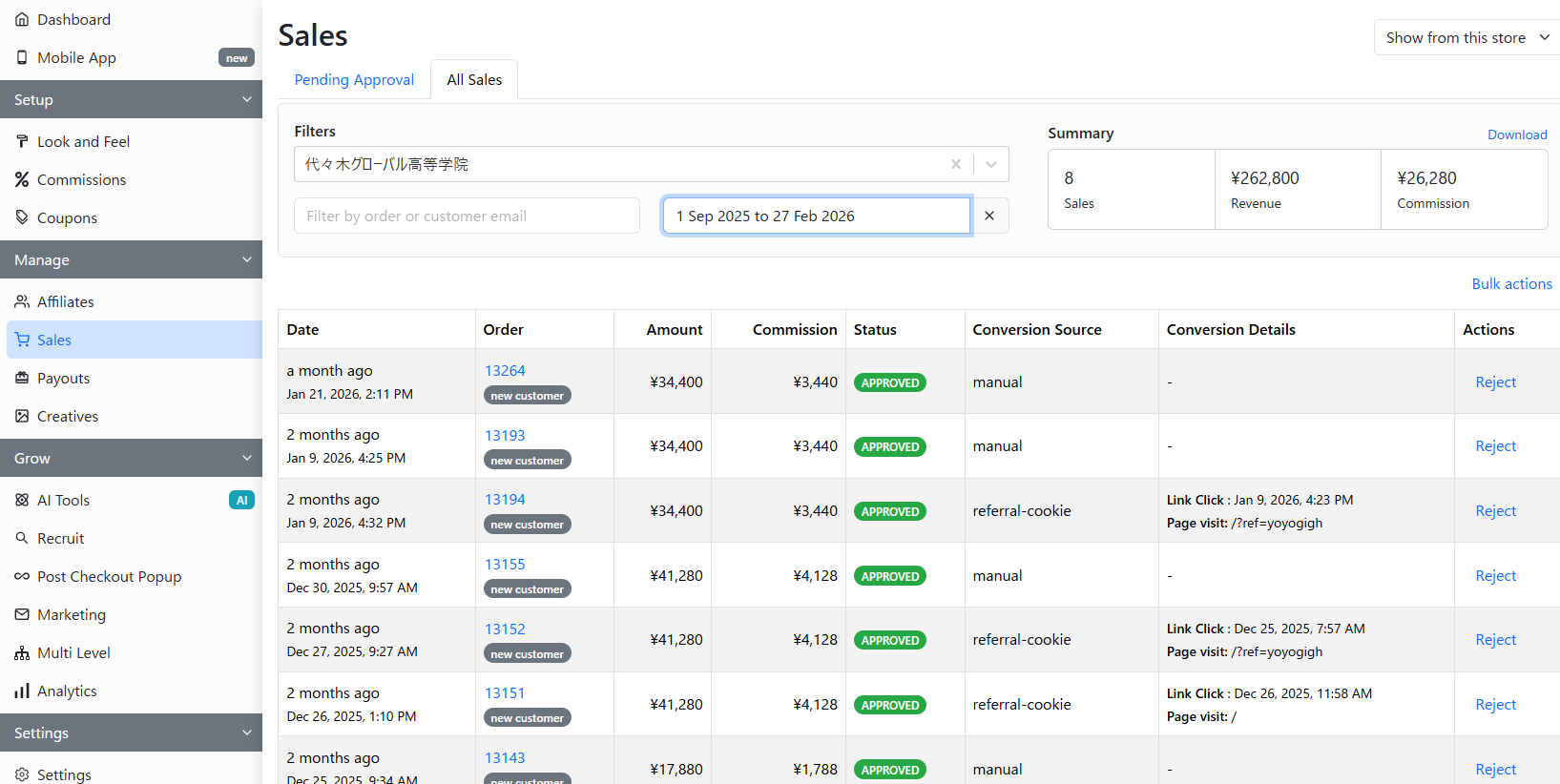
Task: Click the Coupons tag icon
Action: [x=22, y=217]
